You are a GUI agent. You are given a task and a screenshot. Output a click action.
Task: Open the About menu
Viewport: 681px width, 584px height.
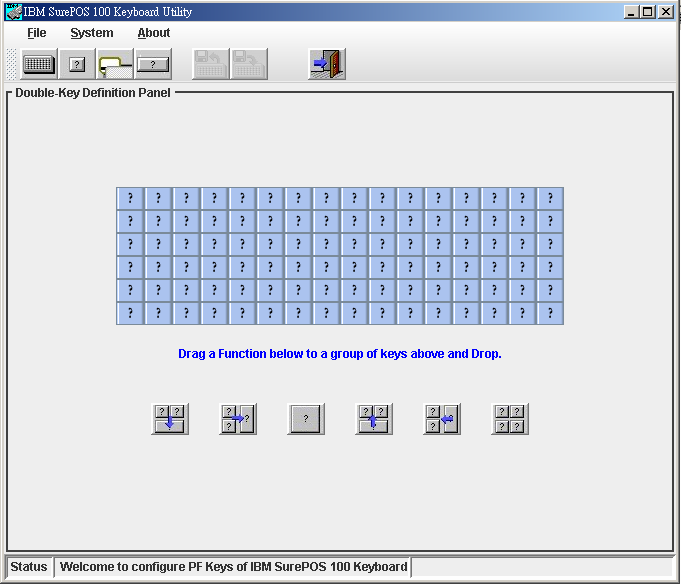(x=154, y=33)
